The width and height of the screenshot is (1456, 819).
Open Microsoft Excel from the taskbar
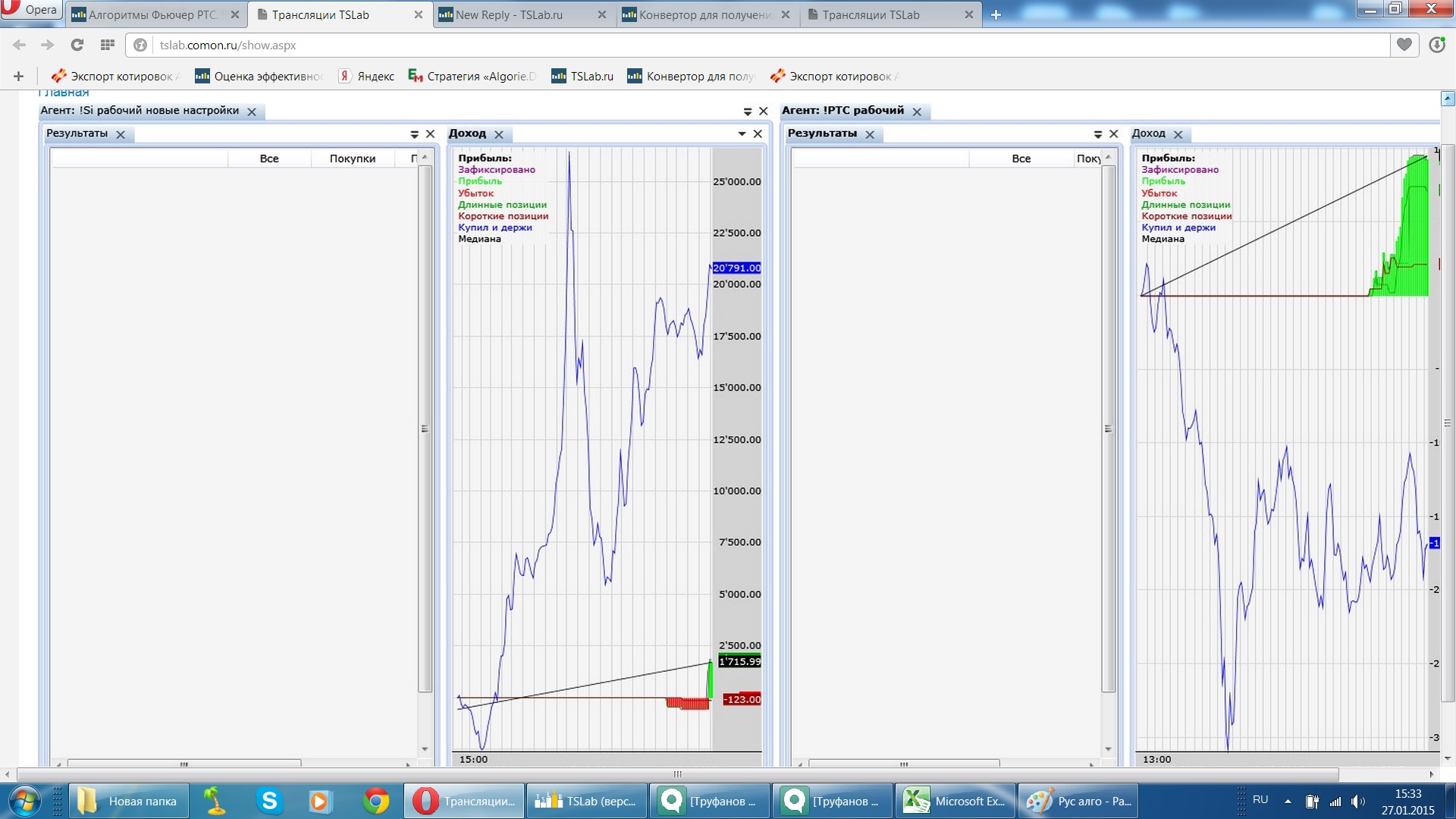coord(955,801)
